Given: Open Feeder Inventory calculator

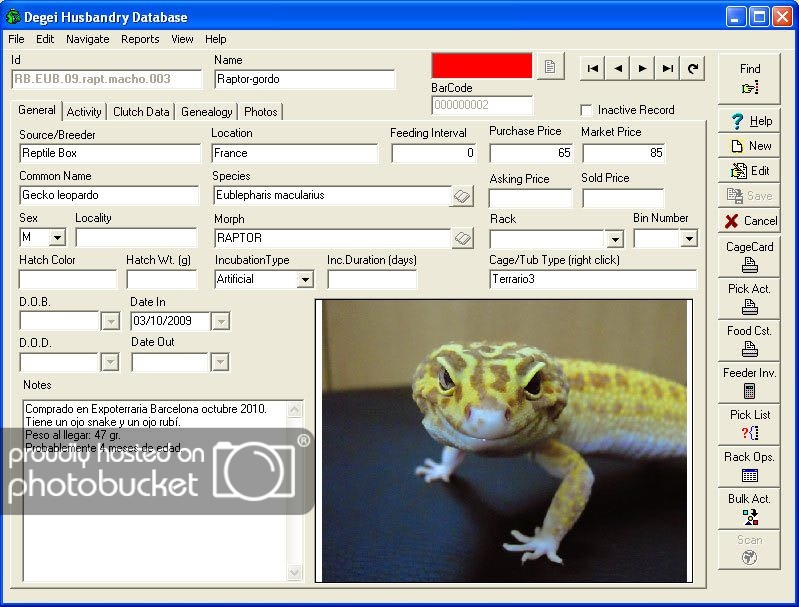Looking at the screenshot, I should click(750, 382).
